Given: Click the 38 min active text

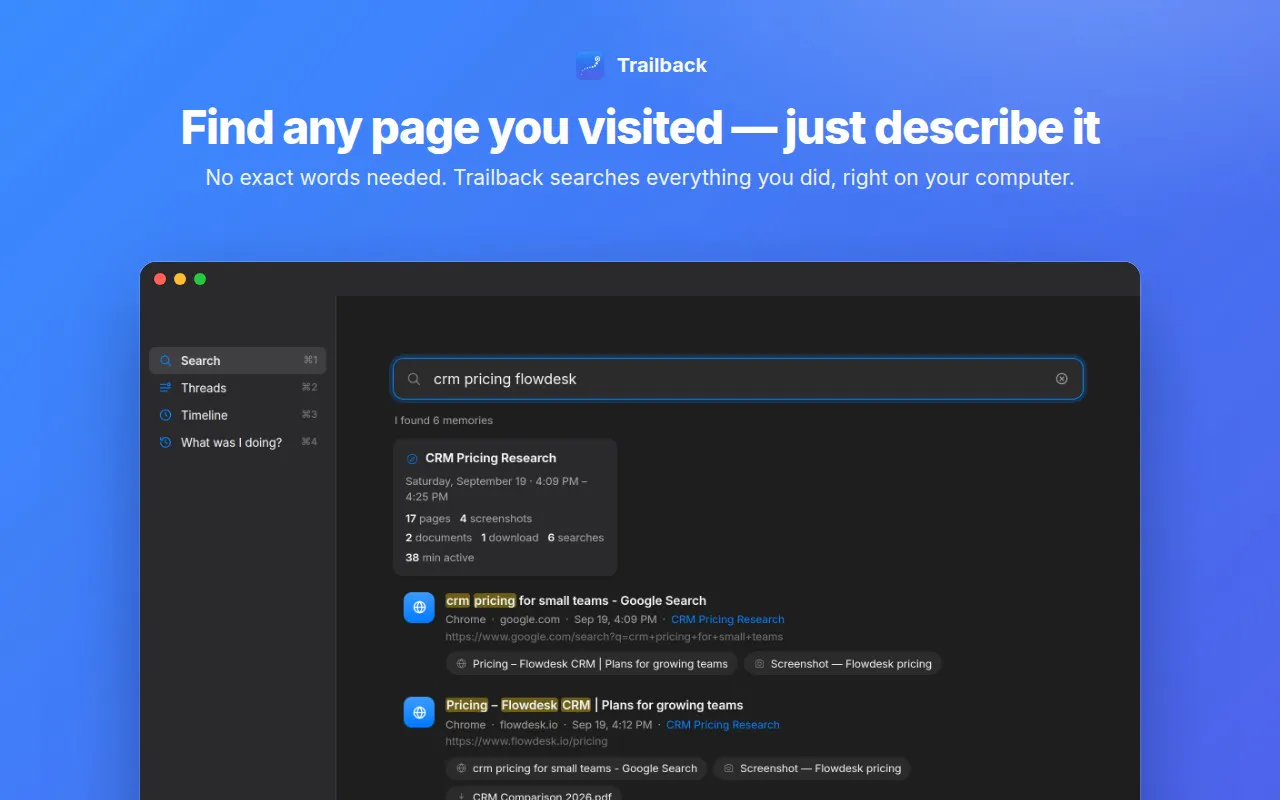Looking at the screenshot, I should (440, 558).
